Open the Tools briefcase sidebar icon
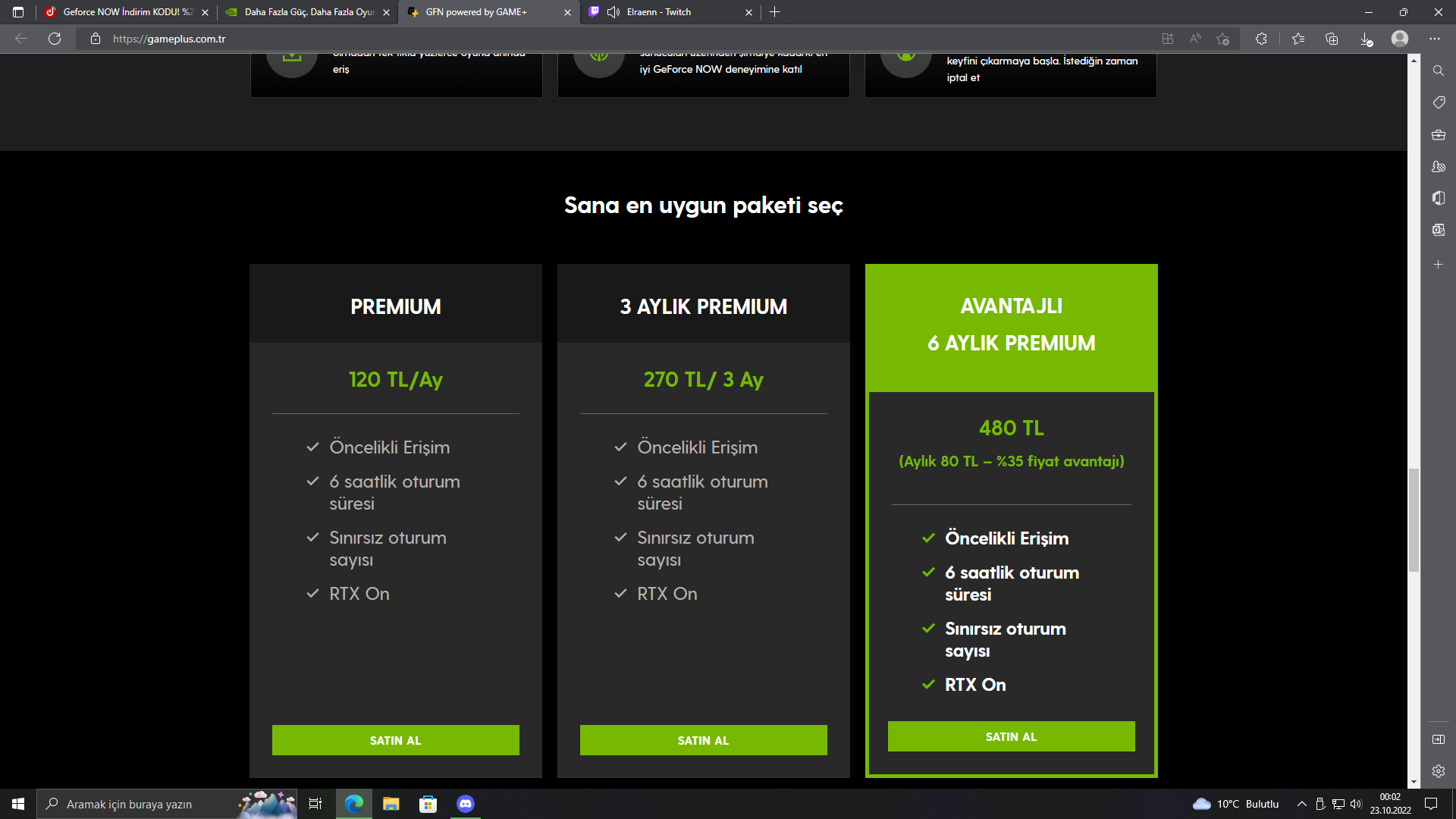This screenshot has width=1456, height=819. pos(1438,135)
